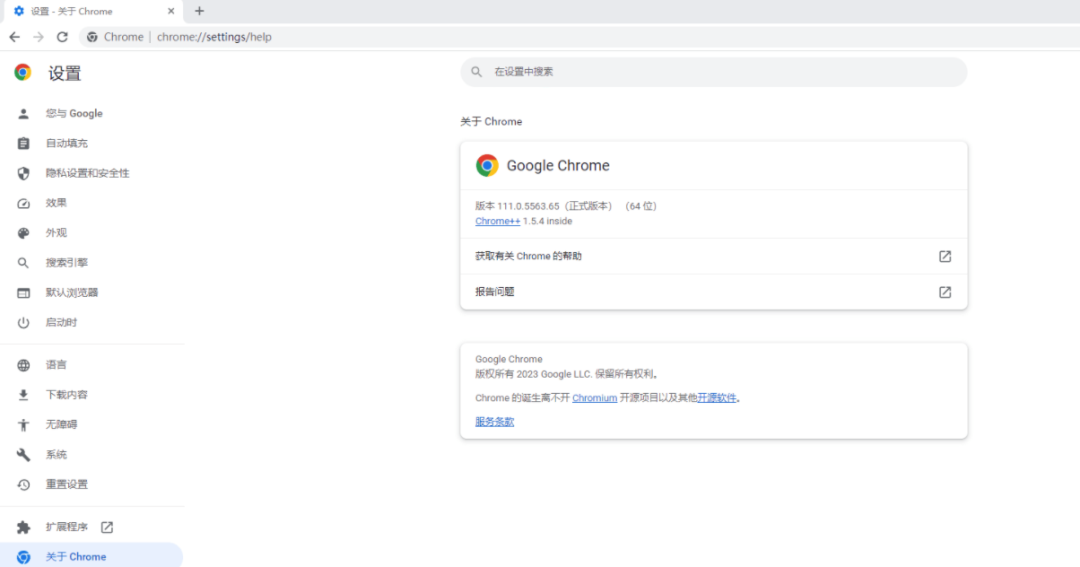
Task: Click the browser back arrow
Action: pyautogui.click(x=14, y=37)
